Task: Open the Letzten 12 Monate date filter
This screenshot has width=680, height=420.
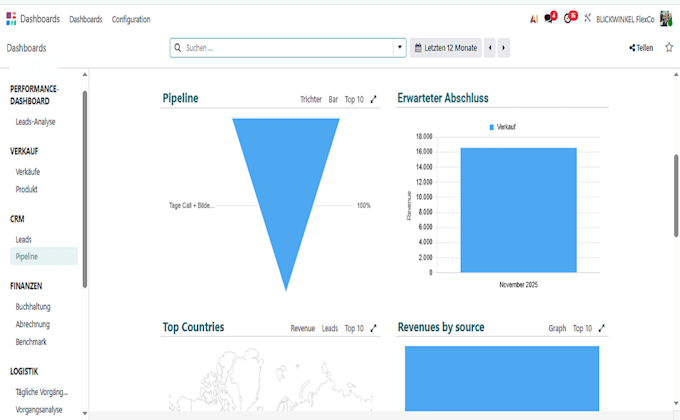Action: (446, 48)
